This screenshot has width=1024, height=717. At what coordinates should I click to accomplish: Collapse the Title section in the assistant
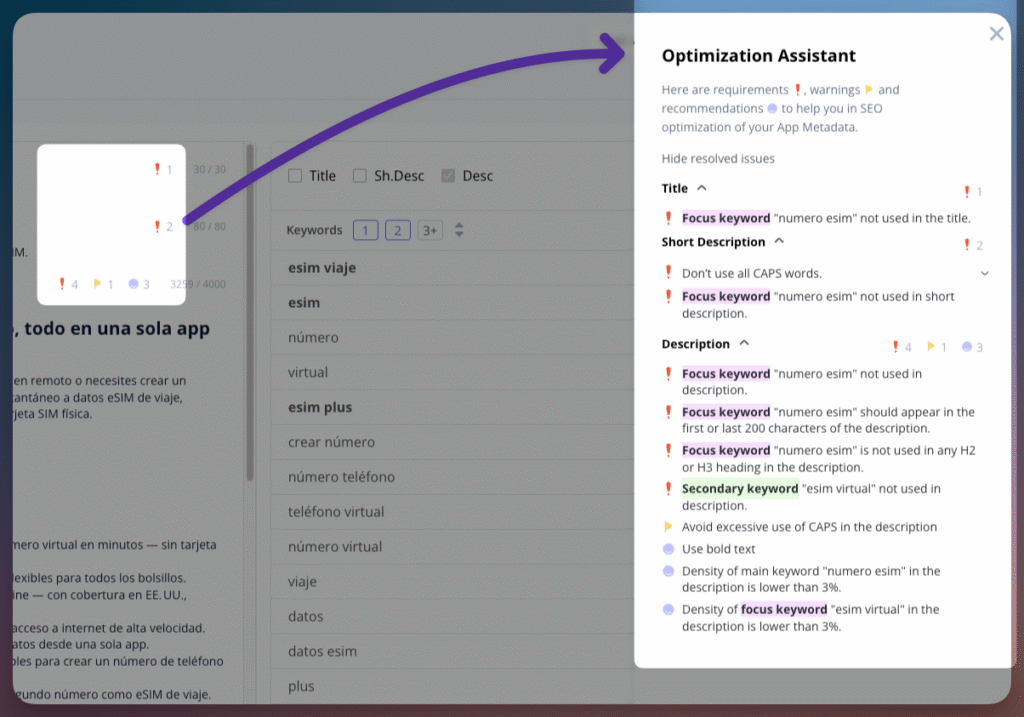702,188
